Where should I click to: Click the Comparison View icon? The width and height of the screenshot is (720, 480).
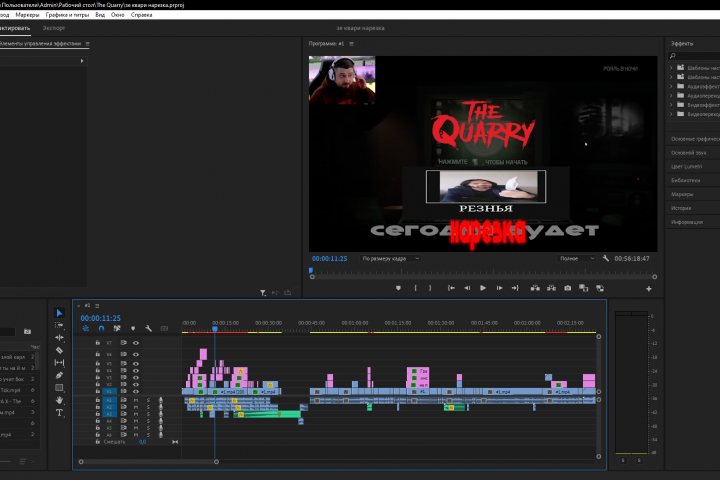point(584,288)
